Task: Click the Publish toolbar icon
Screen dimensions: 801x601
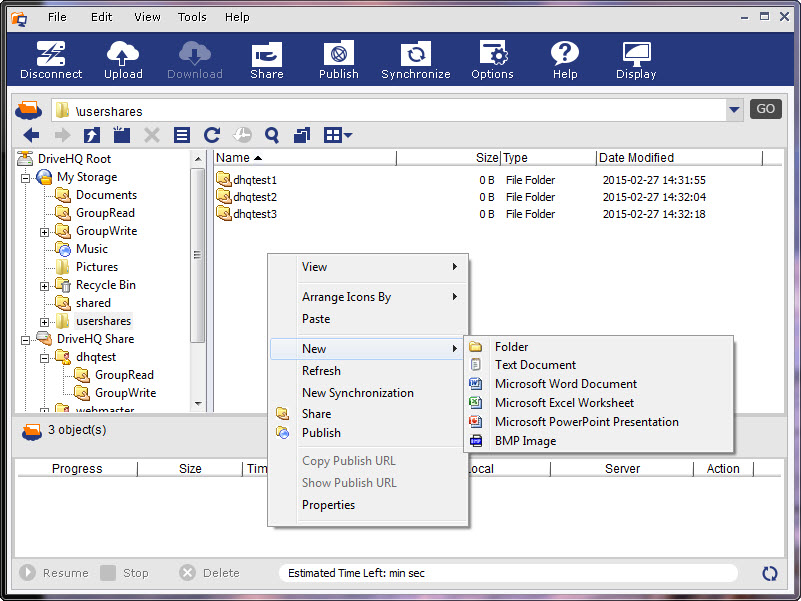Action: pos(339,60)
